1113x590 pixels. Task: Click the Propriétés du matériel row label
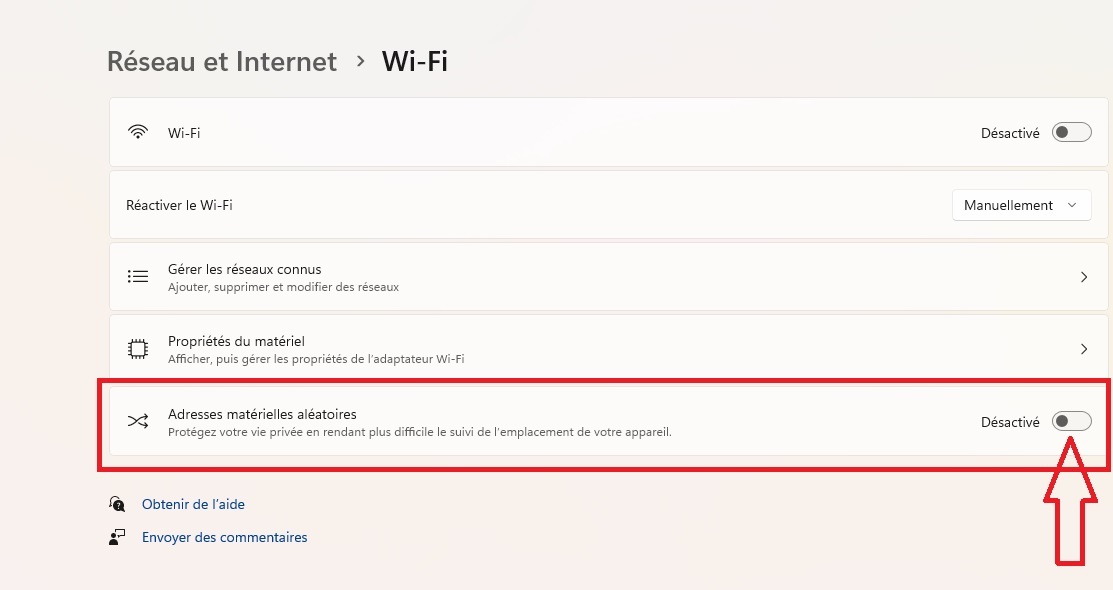(x=236, y=341)
